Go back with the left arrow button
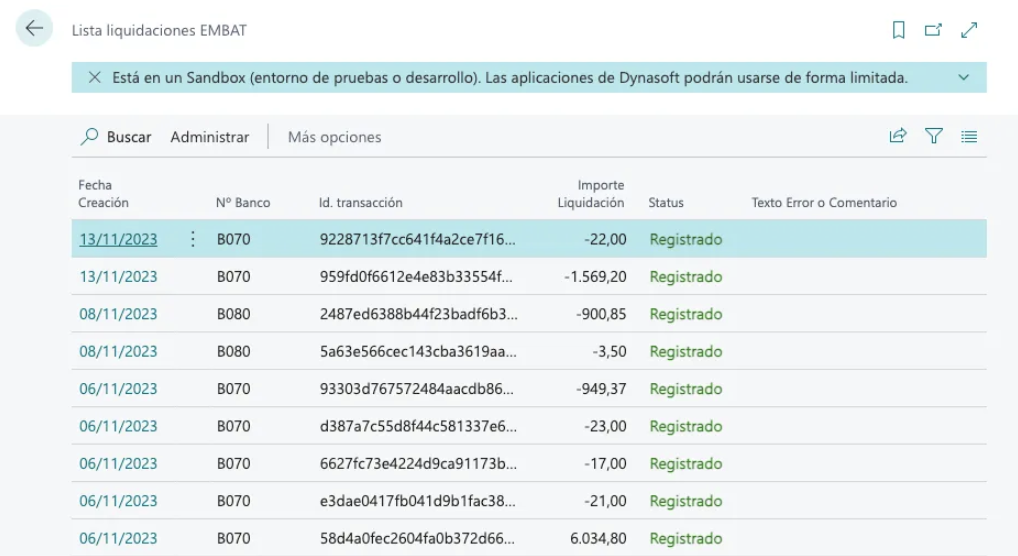The width and height of the screenshot is (1018, 556). coord(34,28)
